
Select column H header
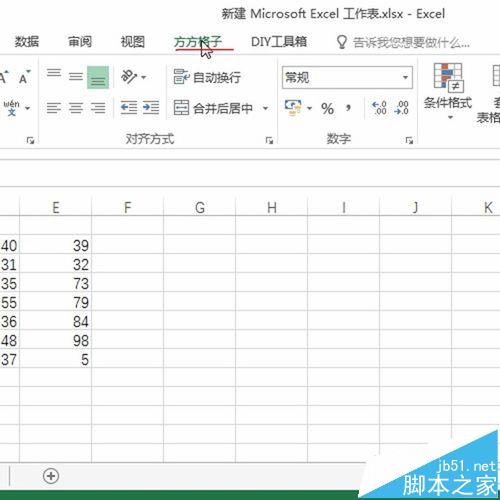pyautogui.click(x=272, y=207)
